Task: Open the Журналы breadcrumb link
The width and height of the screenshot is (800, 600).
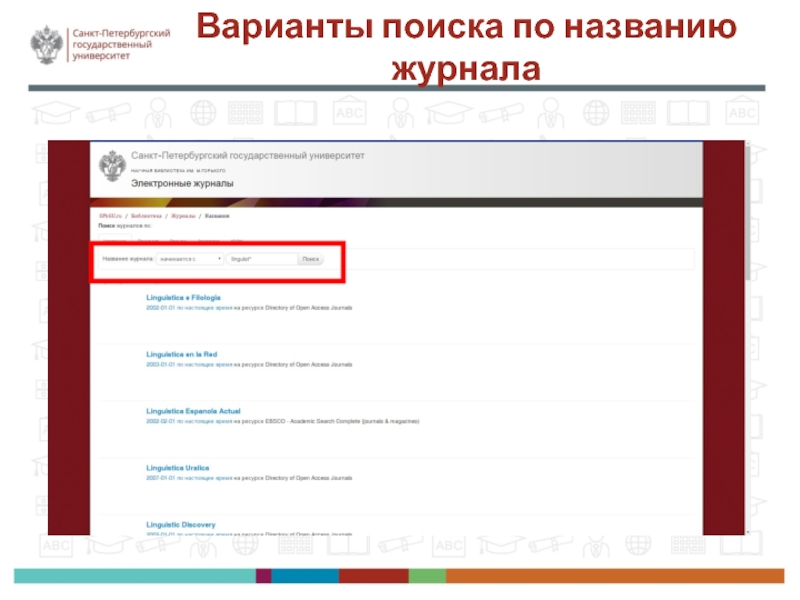Action: [x=183, y=216]
